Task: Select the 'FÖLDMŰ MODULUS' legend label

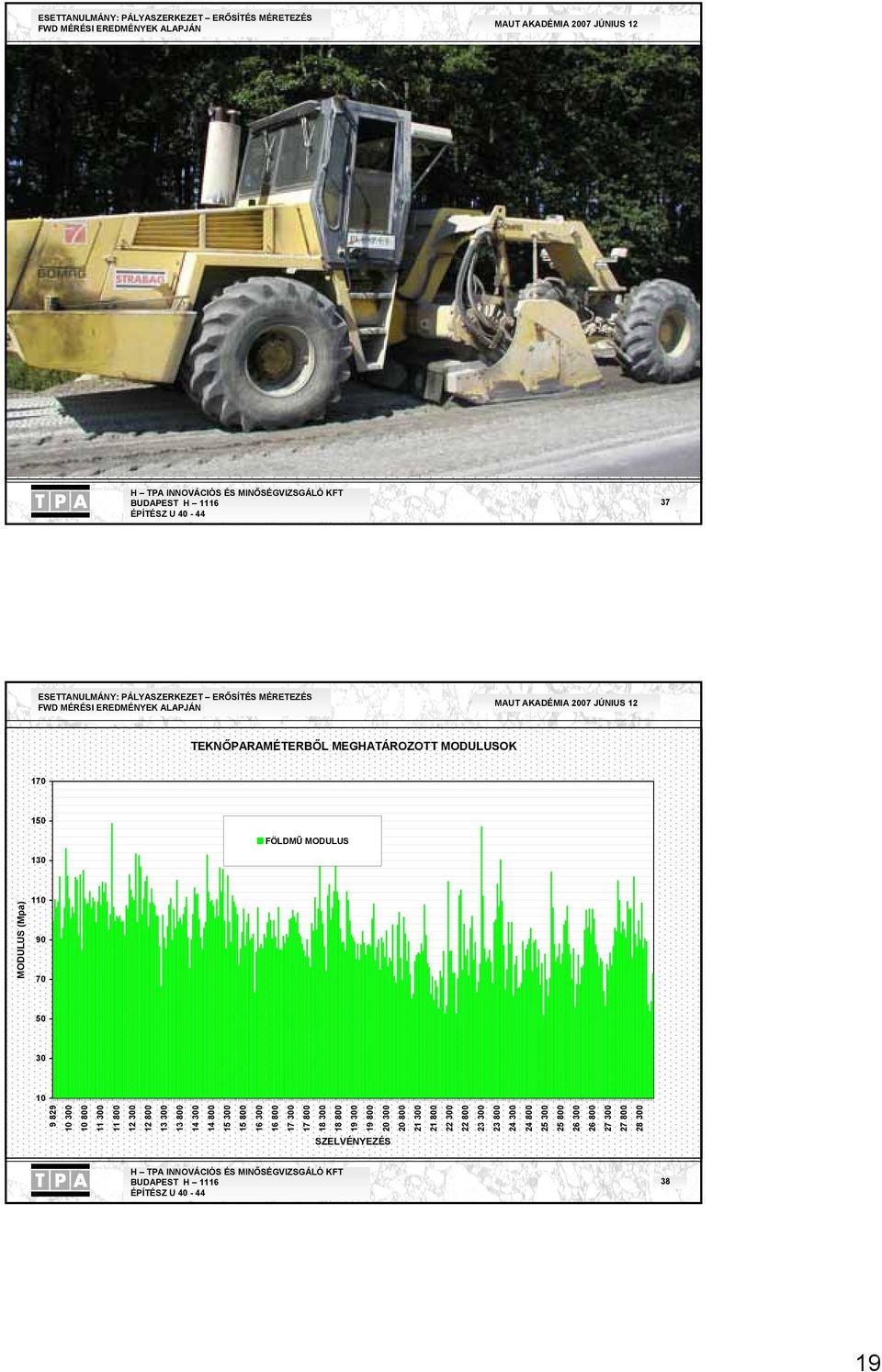Action: [x=307, y=841]
